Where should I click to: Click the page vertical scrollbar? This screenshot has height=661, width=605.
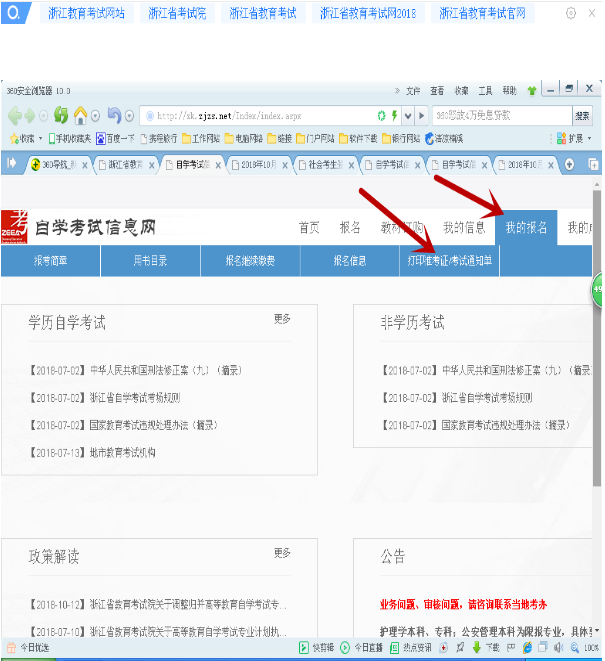point(598,400)
